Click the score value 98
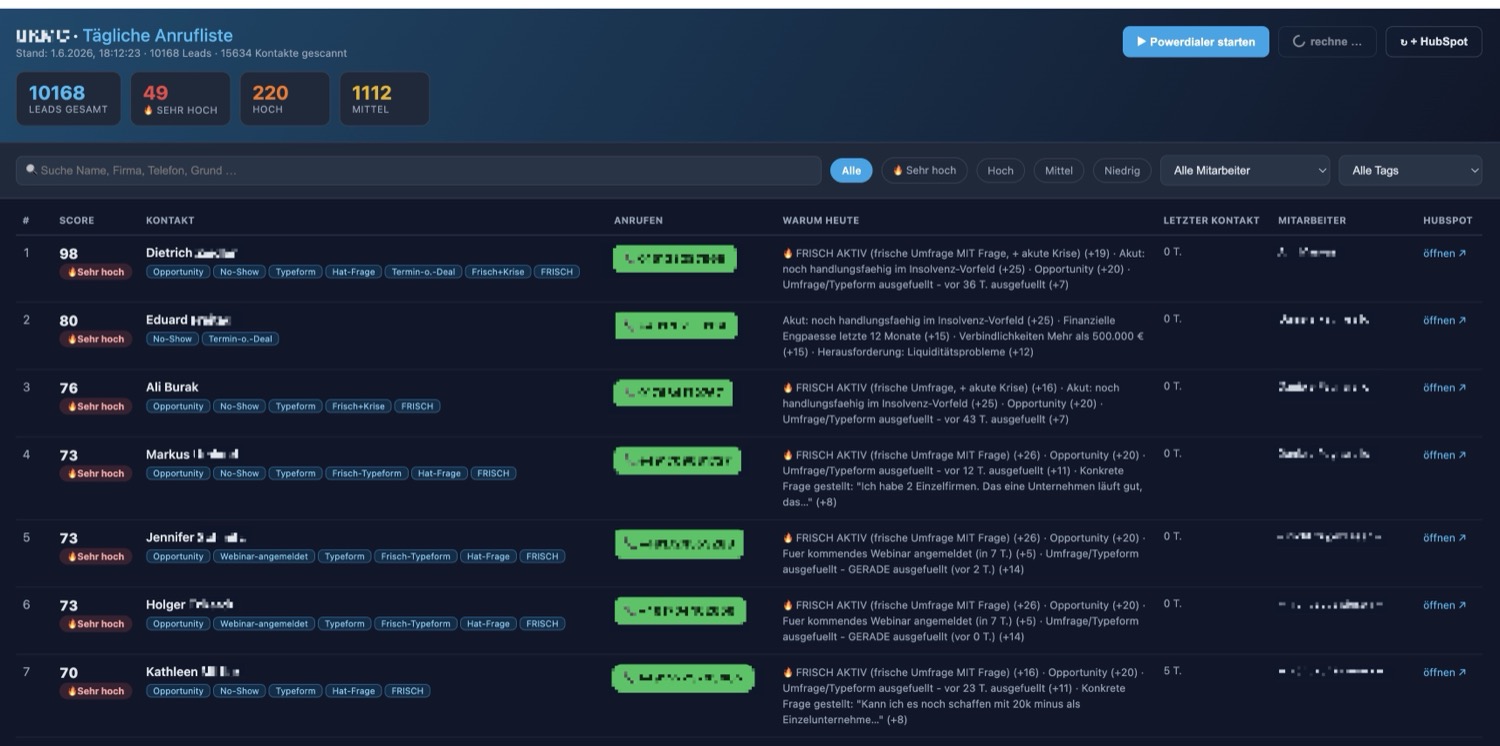This screenshot has height=746, width=1500. tap(69, 254)
